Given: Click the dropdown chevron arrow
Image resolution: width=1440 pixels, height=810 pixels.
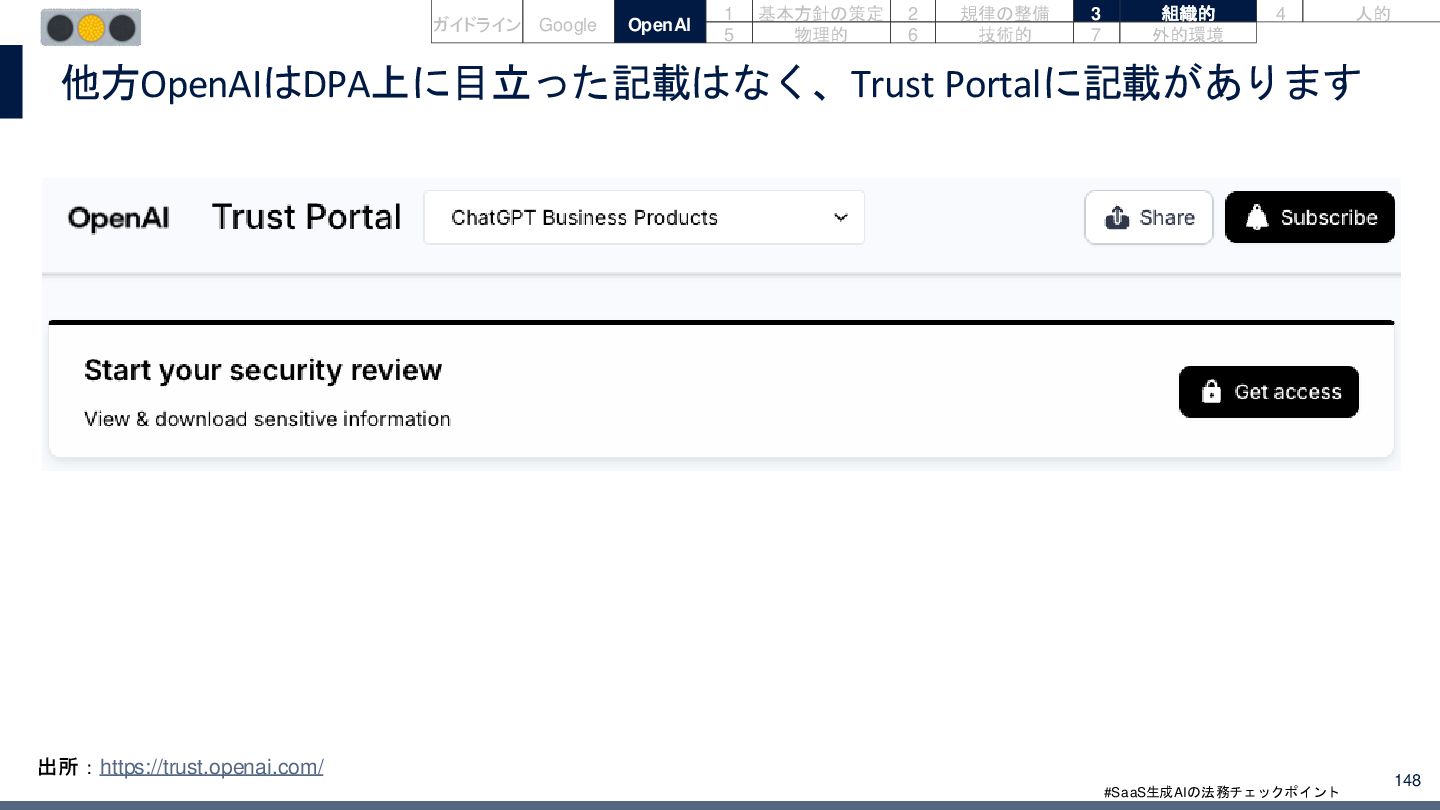Looking at the screenshot, I should (x=841, y=217).
